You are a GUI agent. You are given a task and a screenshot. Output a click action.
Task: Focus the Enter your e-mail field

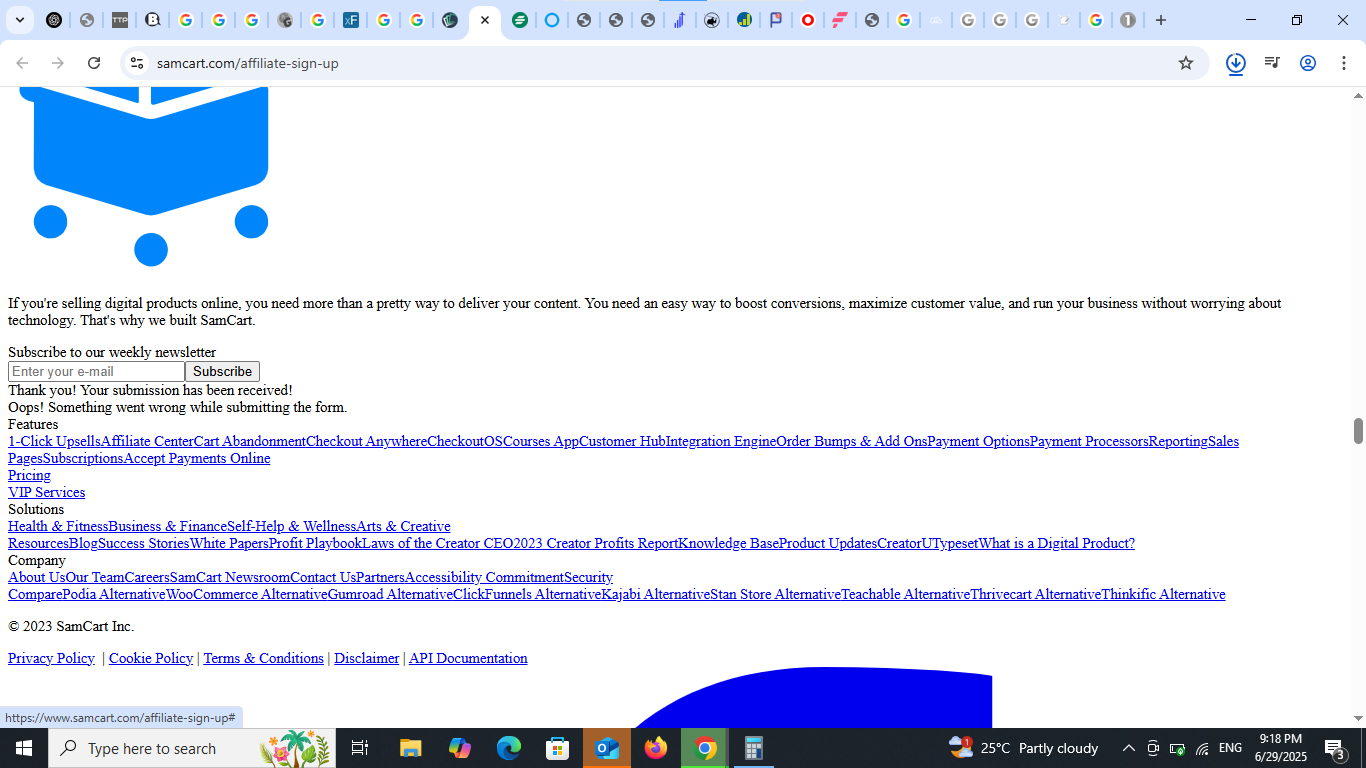[96, 371]
